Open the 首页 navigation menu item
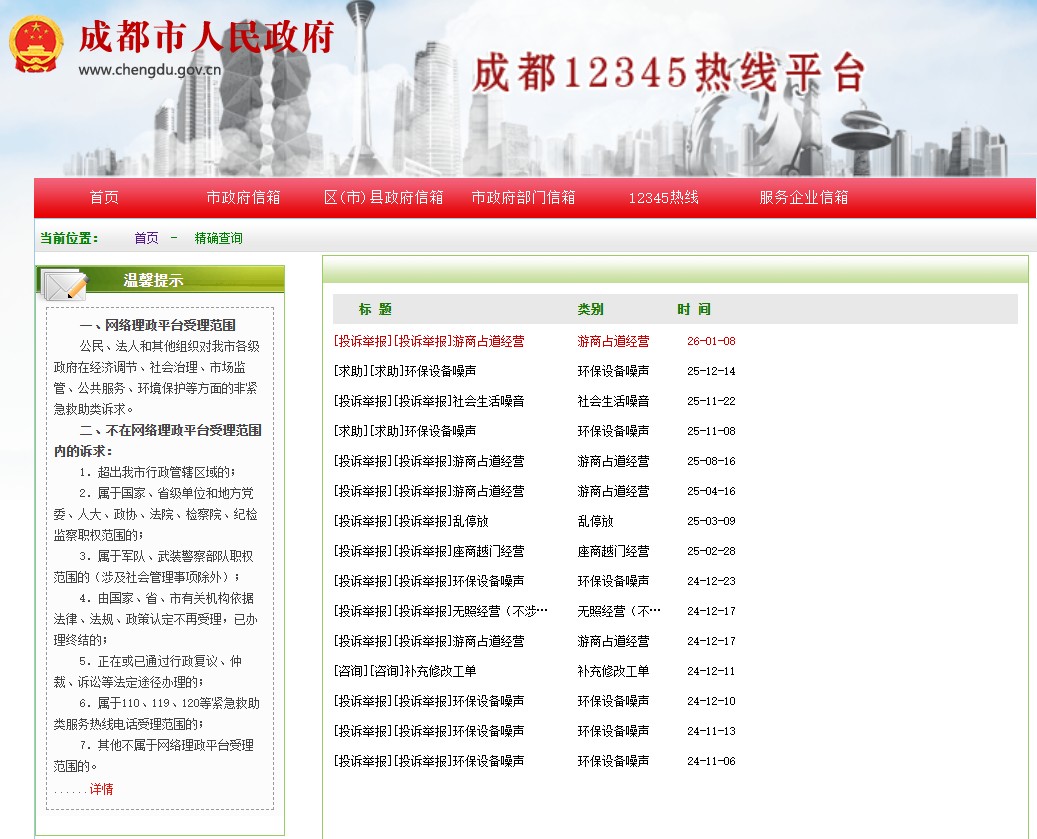 pyautogui.click(x=104, y=198)
